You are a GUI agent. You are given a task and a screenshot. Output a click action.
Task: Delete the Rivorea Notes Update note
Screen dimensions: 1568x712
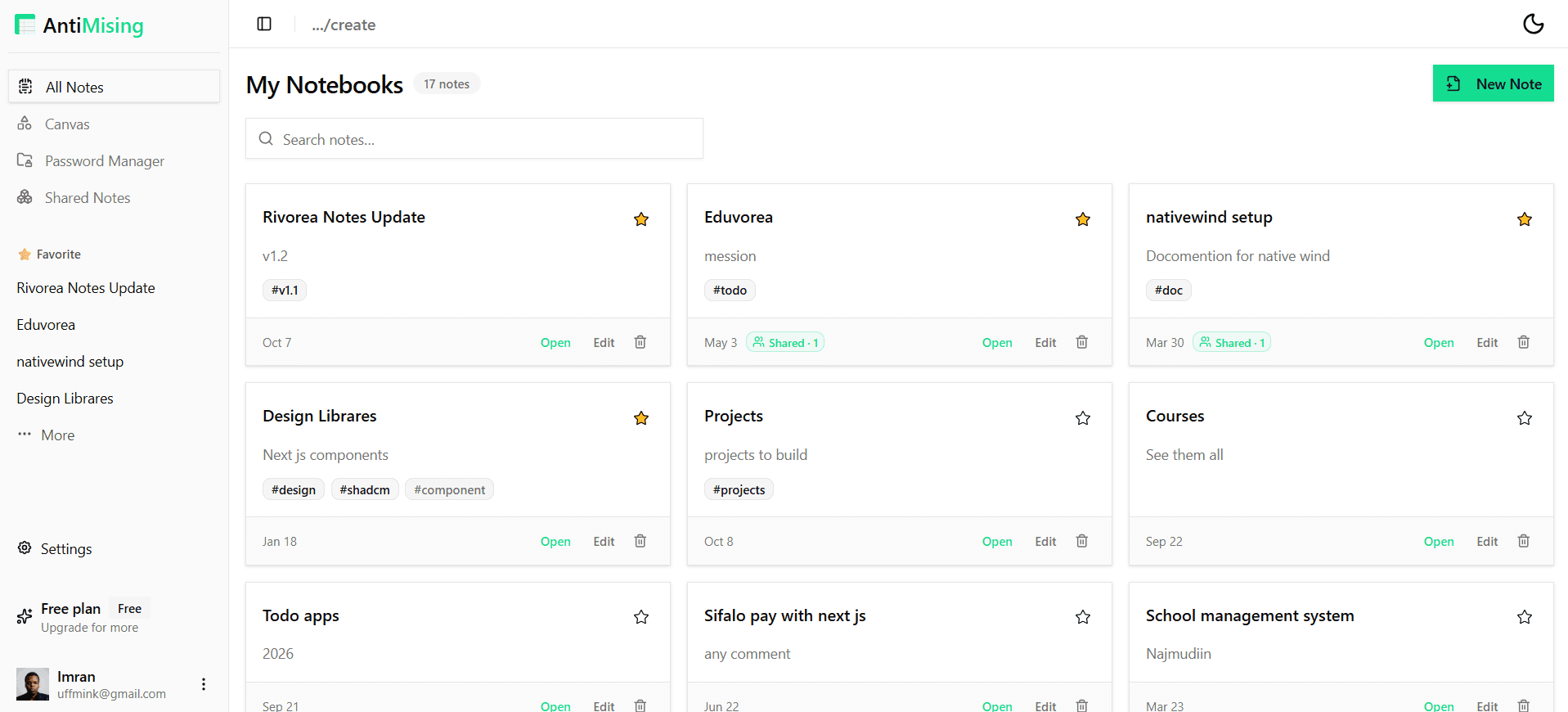(x=640, y=342)
